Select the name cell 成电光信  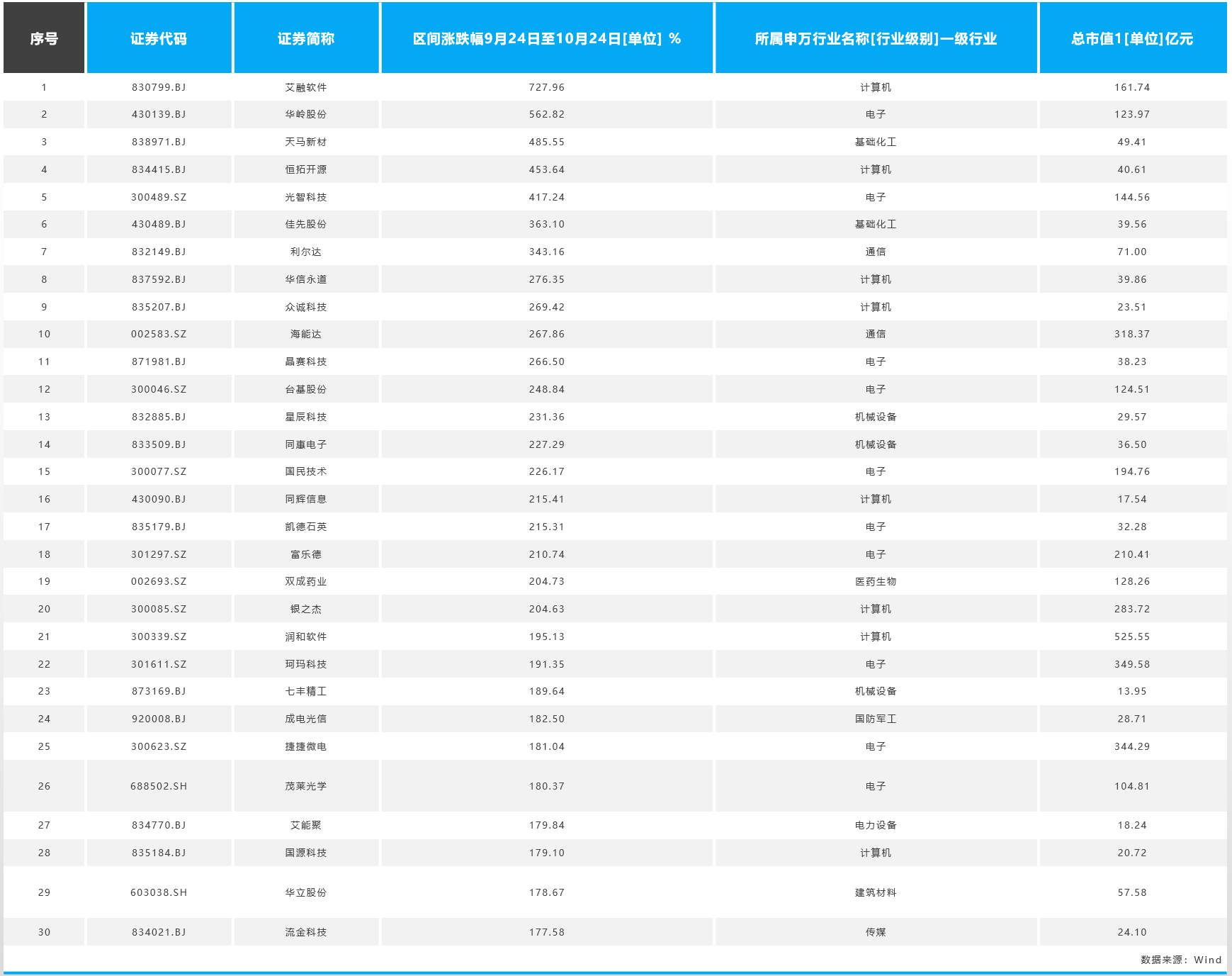306,719
